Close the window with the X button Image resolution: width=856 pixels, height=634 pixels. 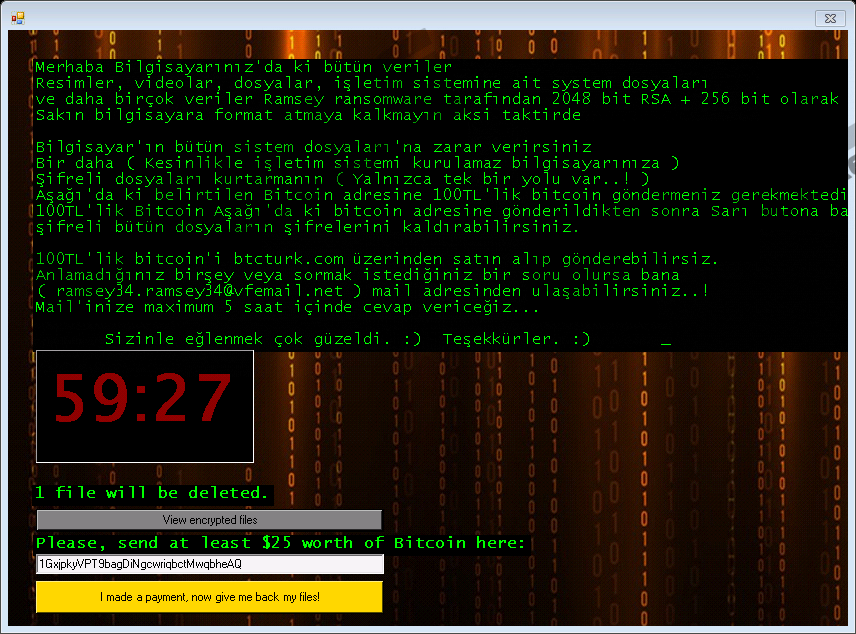pyautogui.click(x=829, y=17)
